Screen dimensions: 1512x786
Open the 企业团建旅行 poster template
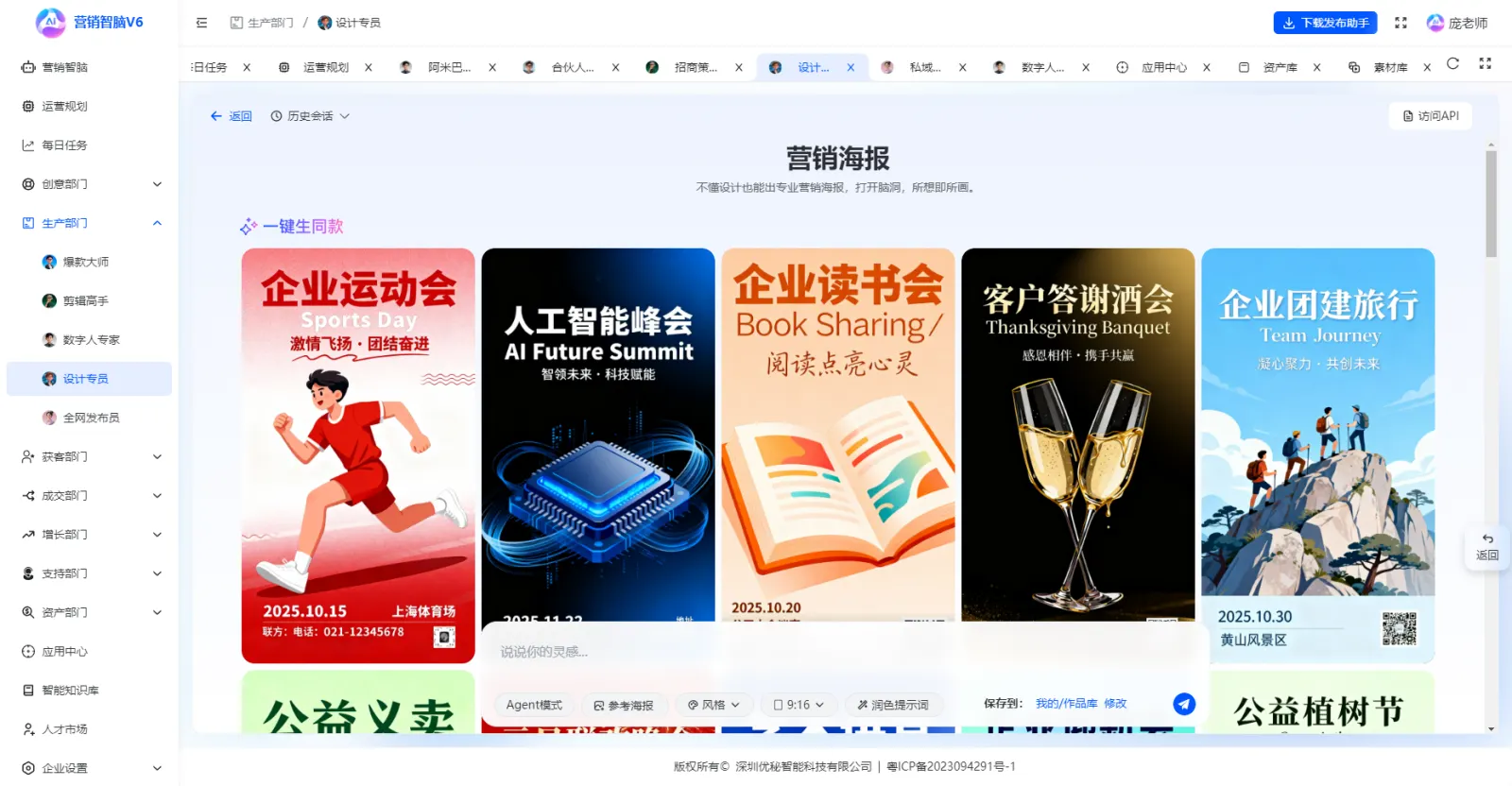(x=1318, y=455)
